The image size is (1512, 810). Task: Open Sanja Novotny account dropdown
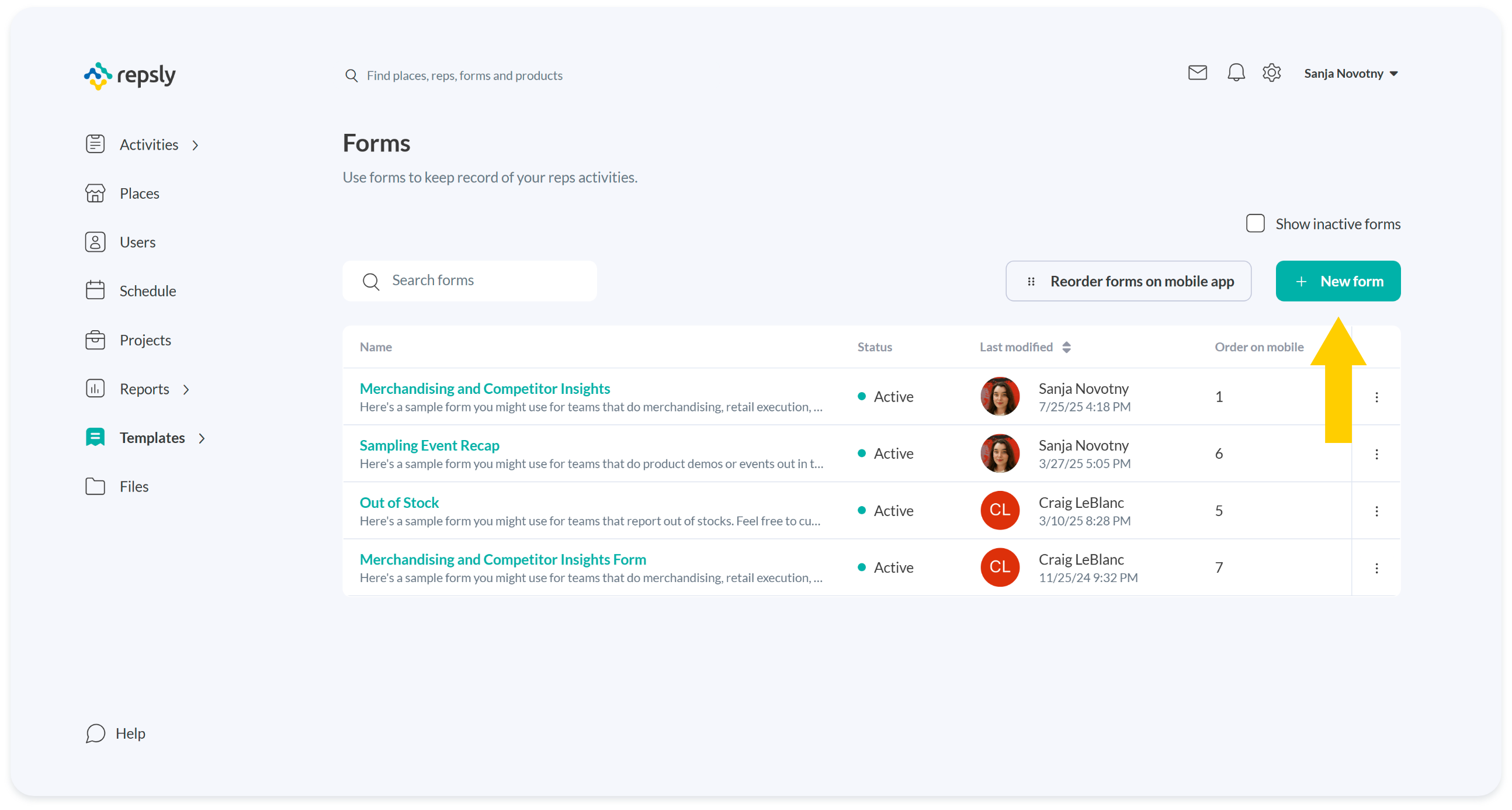1351,74
